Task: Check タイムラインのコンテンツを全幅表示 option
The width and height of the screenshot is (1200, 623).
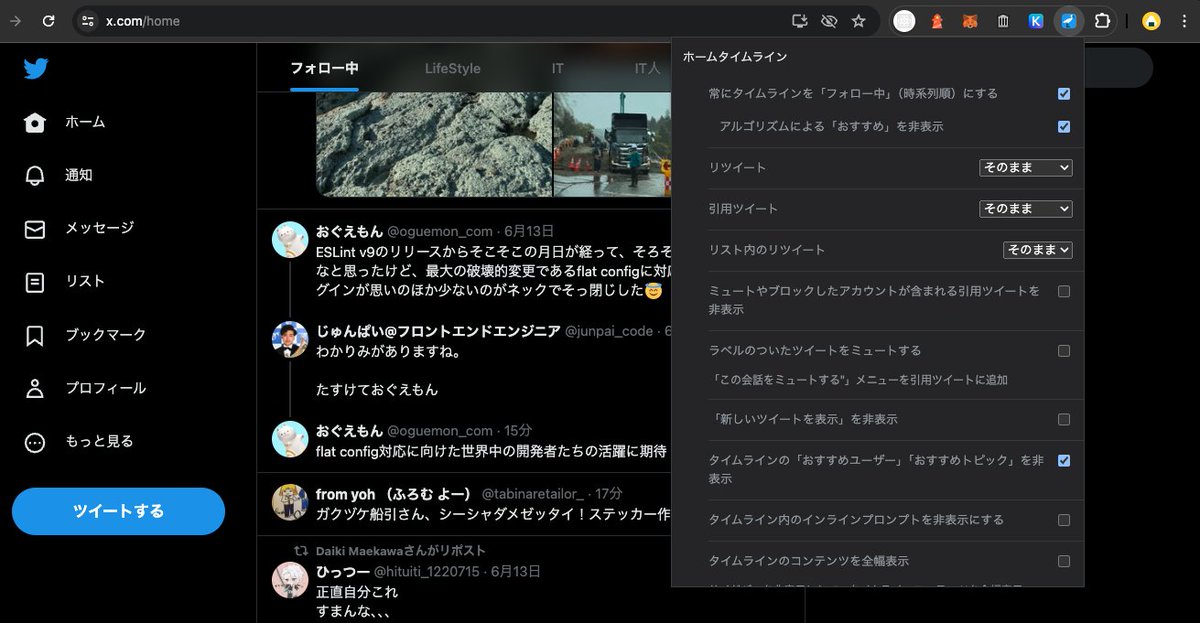Action: [1063, 561]
